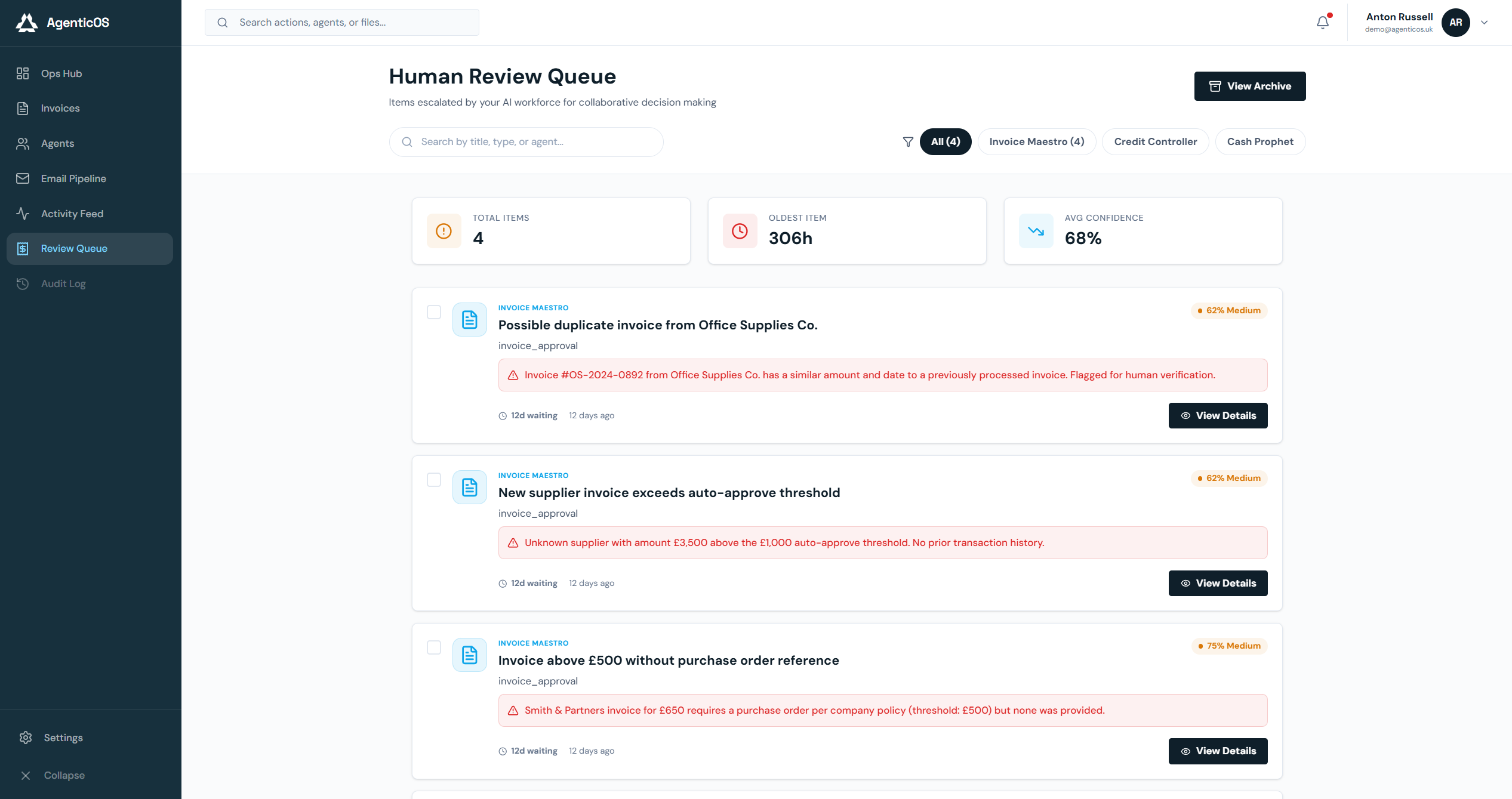The image size is (1512, 799).
Task: Open Ops Hub from sidebar
Action: (x=90, y=73)
